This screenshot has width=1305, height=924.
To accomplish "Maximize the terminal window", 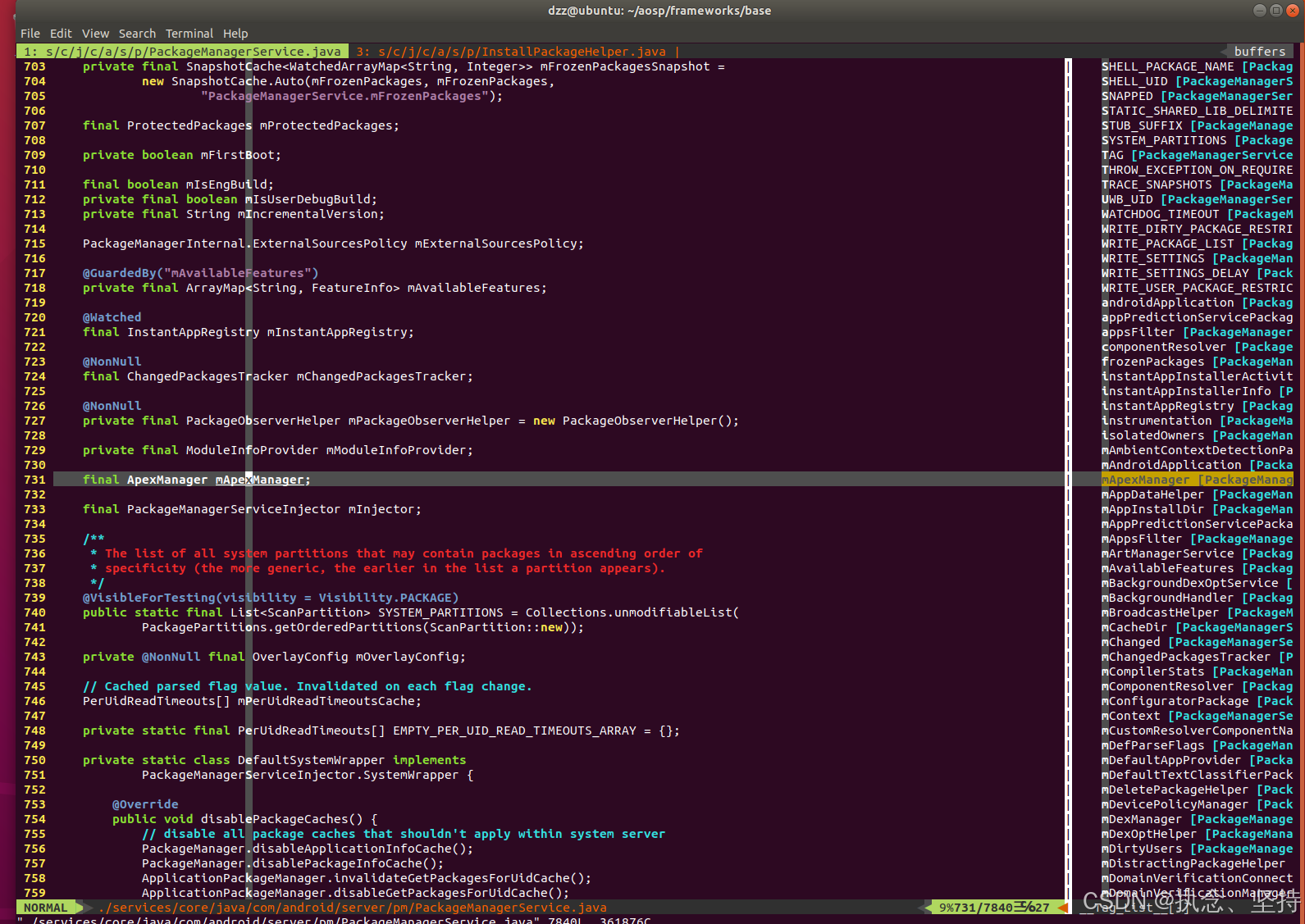I will tap(1275, 10).
